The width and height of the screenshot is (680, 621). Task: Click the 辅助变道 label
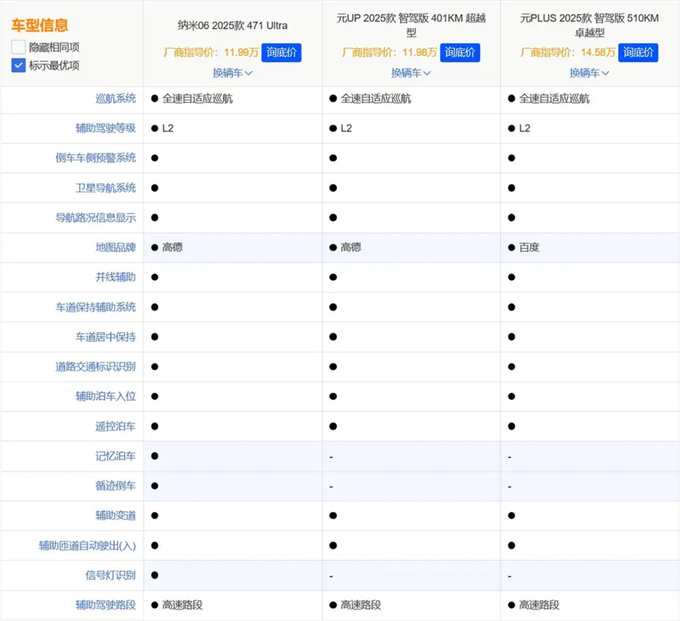(x=116, y=516)
